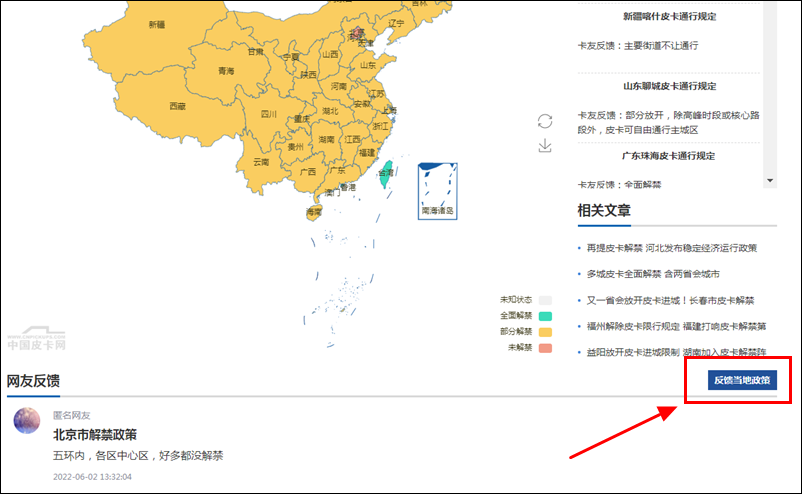The height and width of the screenshot is (494, 802).
Task: Click the 反馈当地政策 button
Action: coord(742,380)
